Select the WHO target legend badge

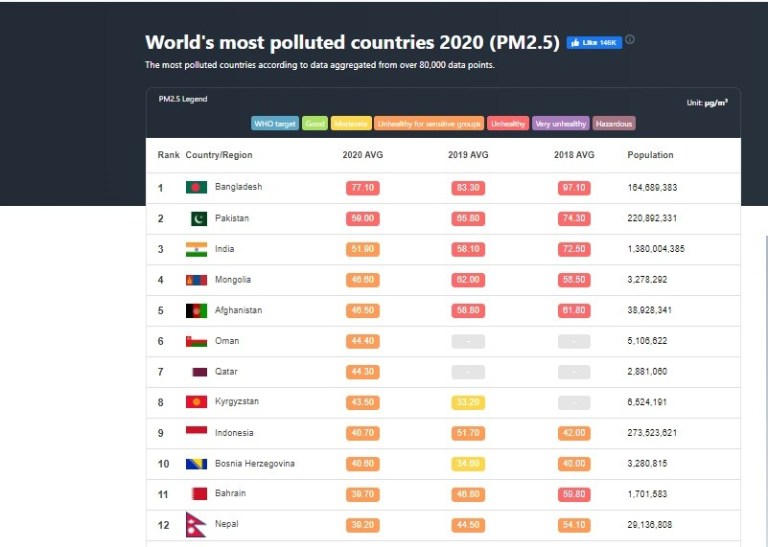coord(274,124)
